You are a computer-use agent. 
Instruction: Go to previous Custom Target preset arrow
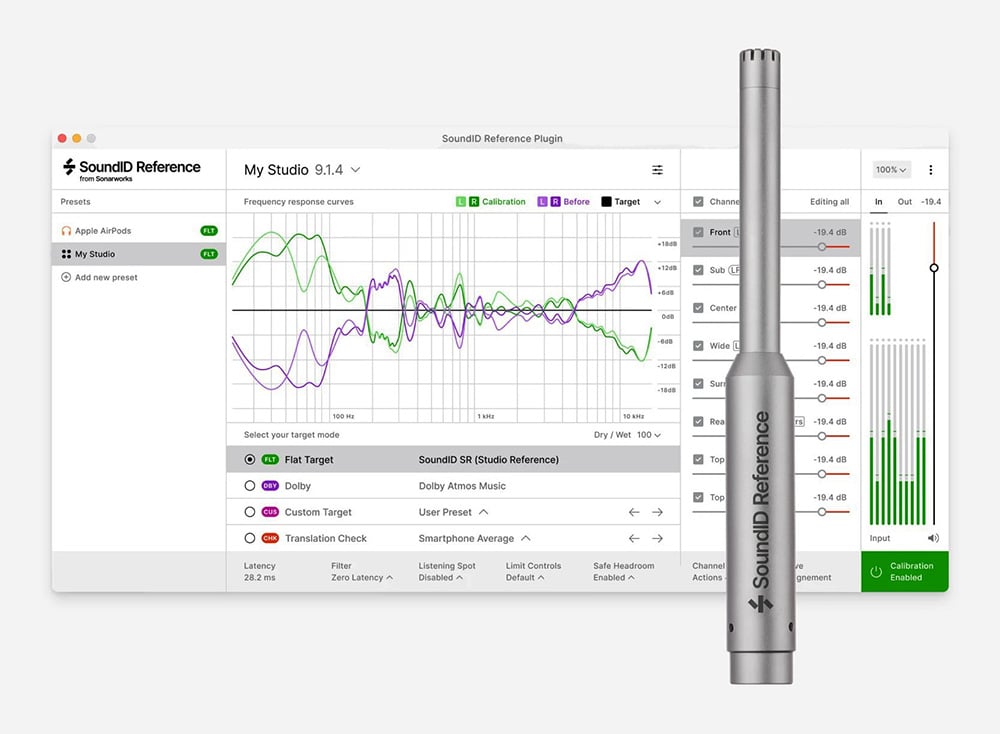[634, 512]
